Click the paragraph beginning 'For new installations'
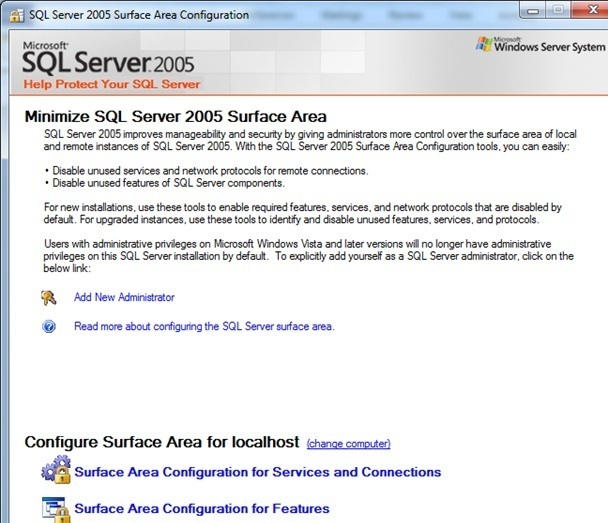 302,213
